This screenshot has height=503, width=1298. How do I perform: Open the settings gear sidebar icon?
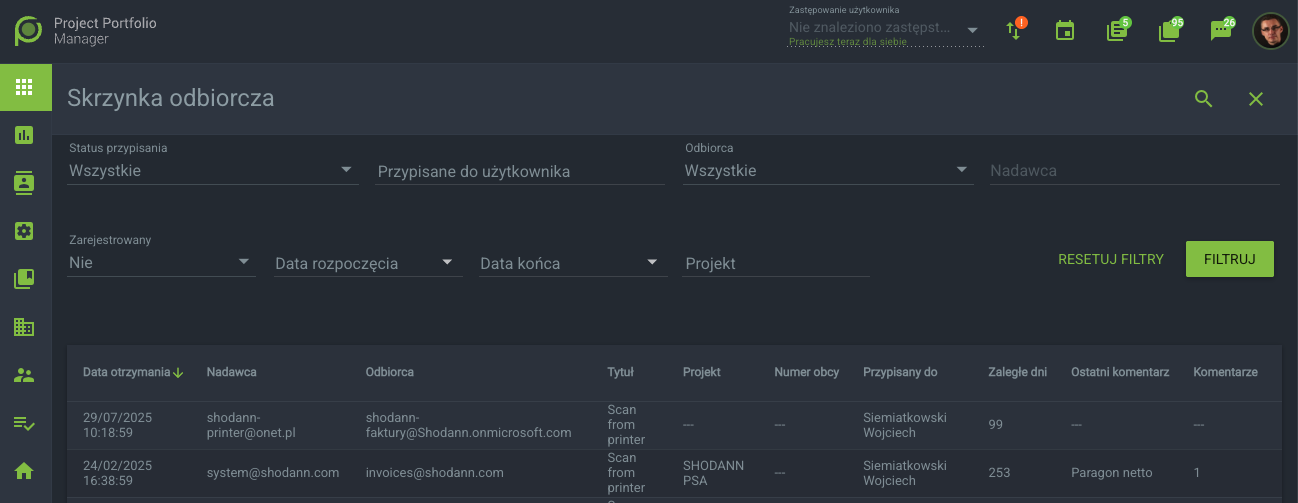coord(25,230)
